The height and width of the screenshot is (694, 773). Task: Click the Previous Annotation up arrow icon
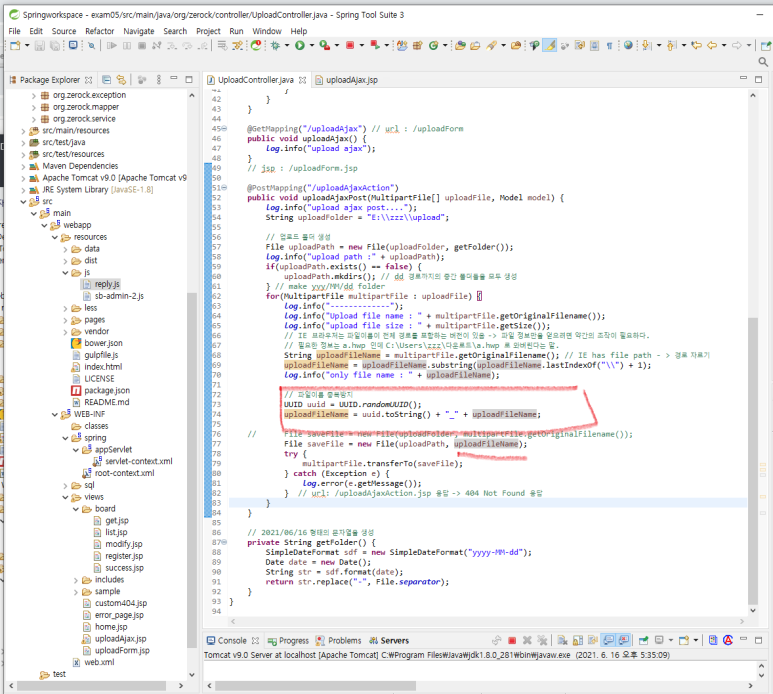tap(671, 45)
